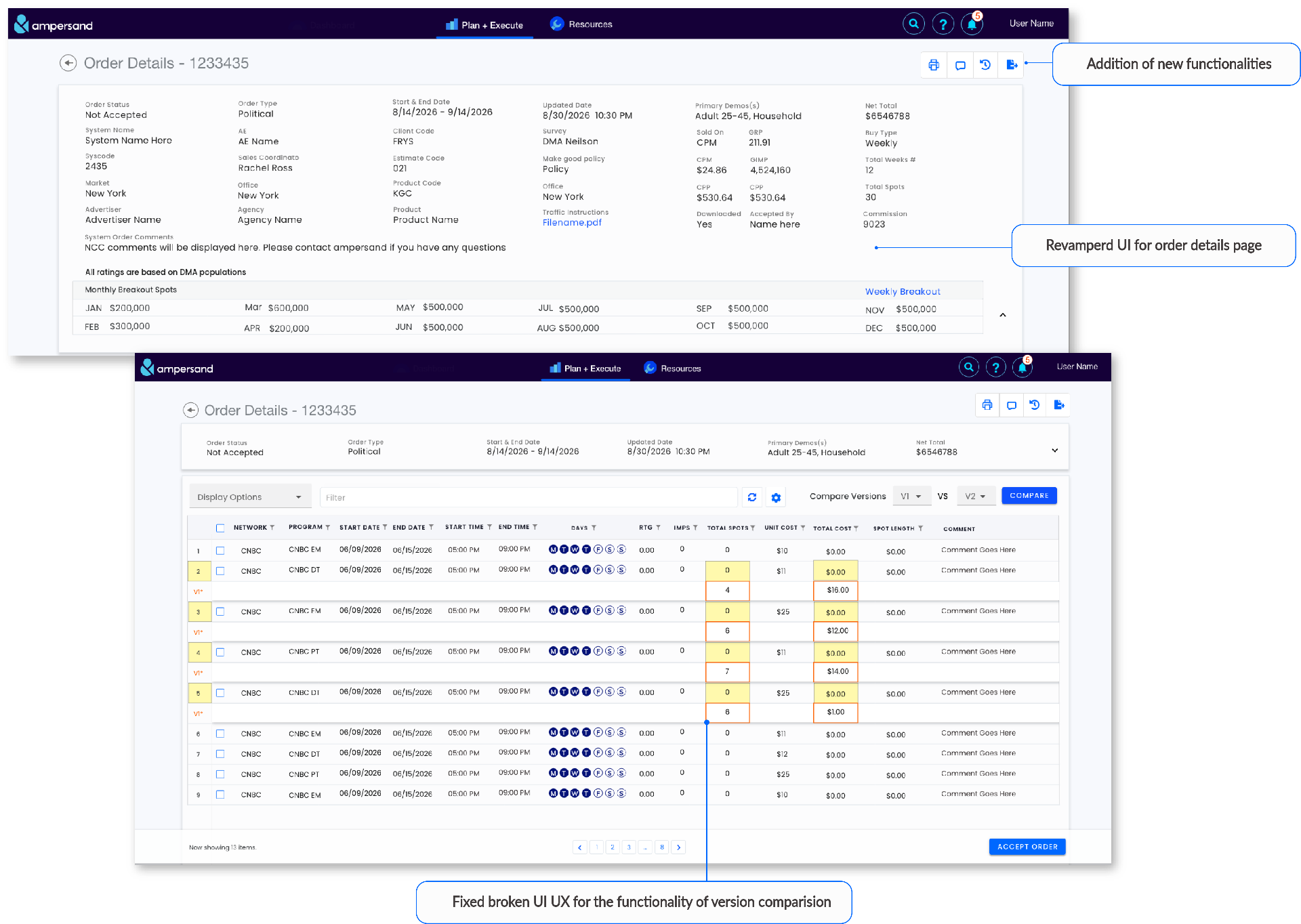Click history icon in top Order Details window
The width and height of the screenshot is (1301, 924).
coord(985,65)
